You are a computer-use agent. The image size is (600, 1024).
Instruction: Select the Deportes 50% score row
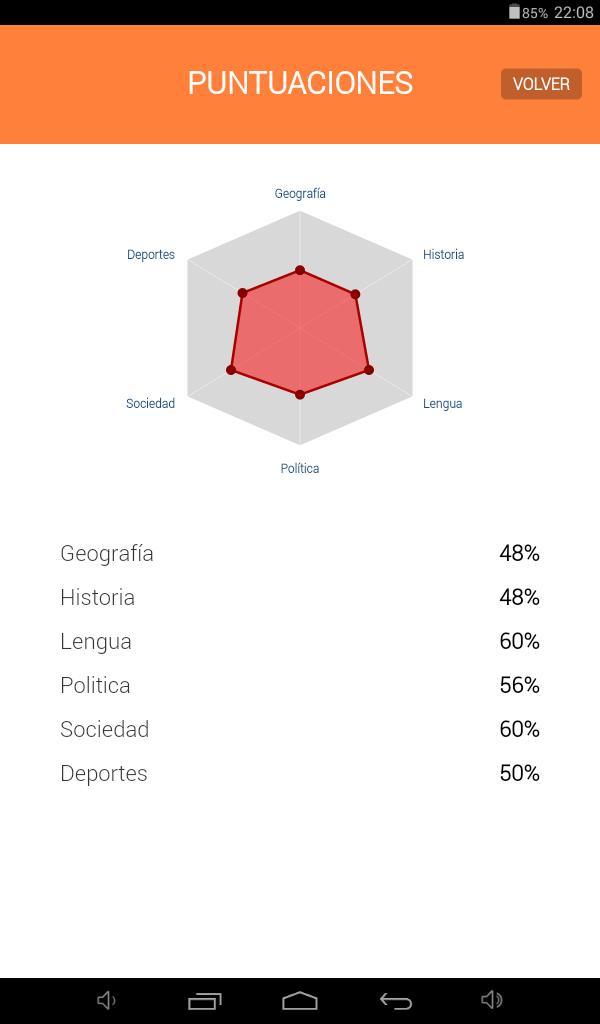tap(300, 773)
